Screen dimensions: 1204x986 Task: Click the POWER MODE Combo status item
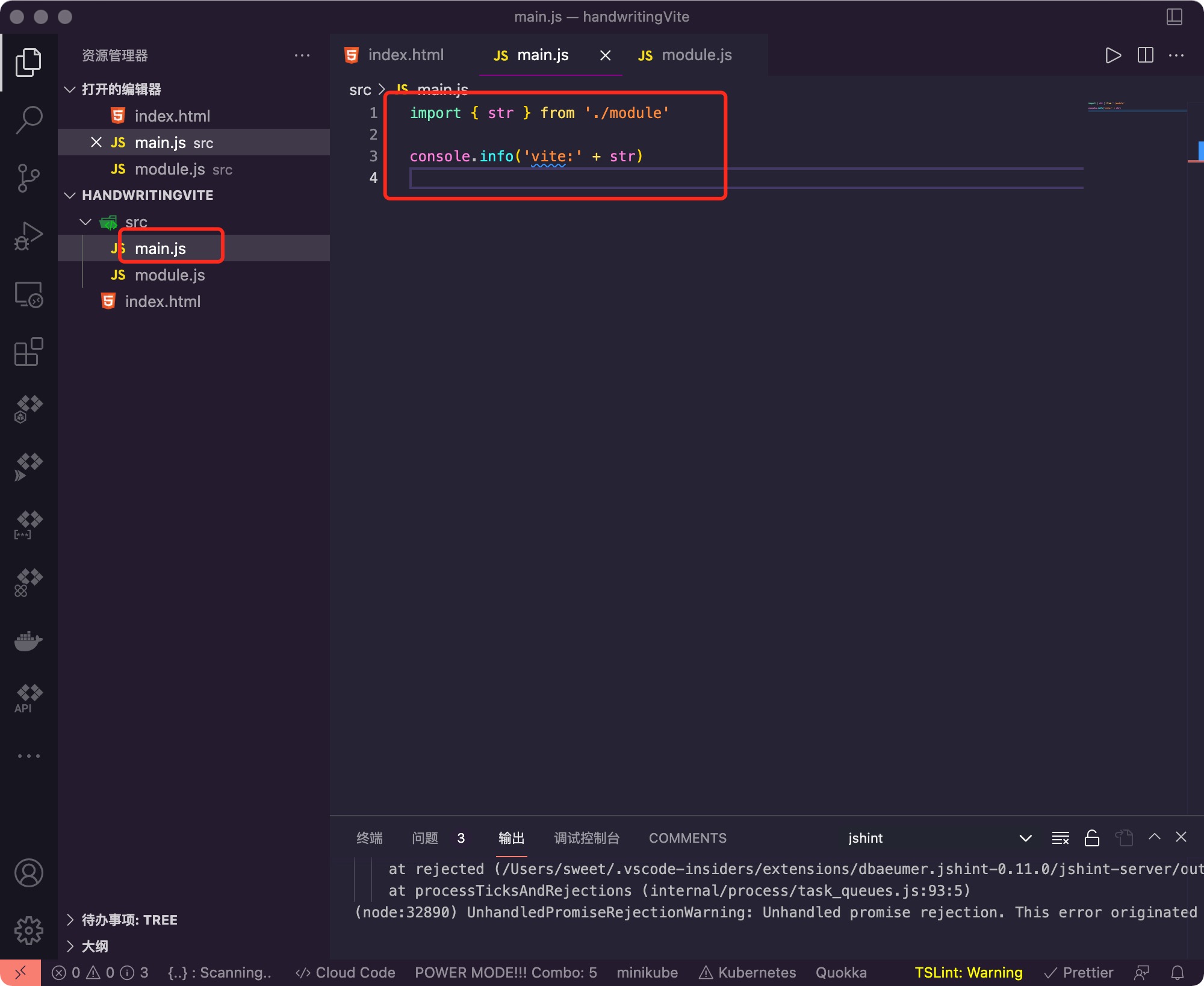coord(506,973)
